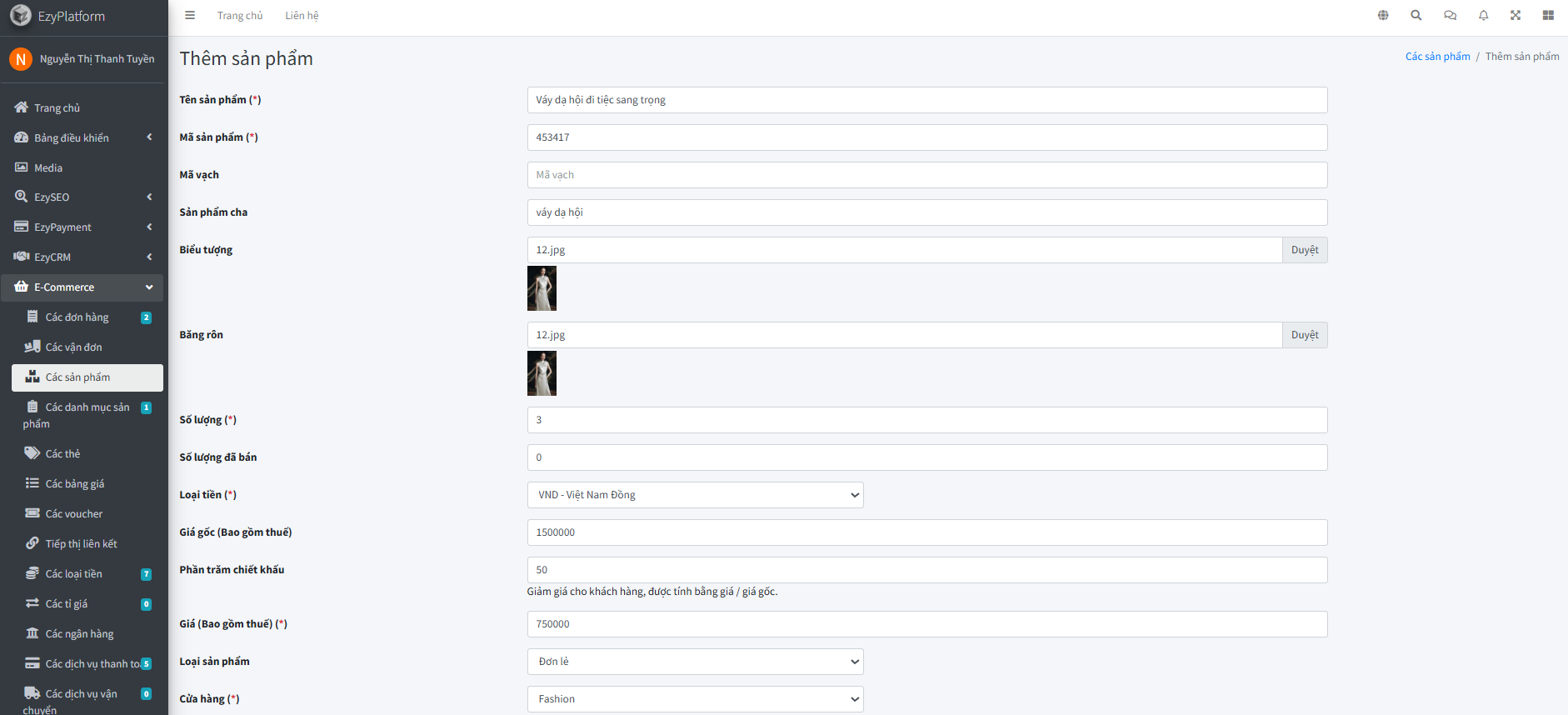Viewport: 1568px width, 715px height.
Task: Click the EzyPlatform logo icon
Action: [x=21, y=16]
